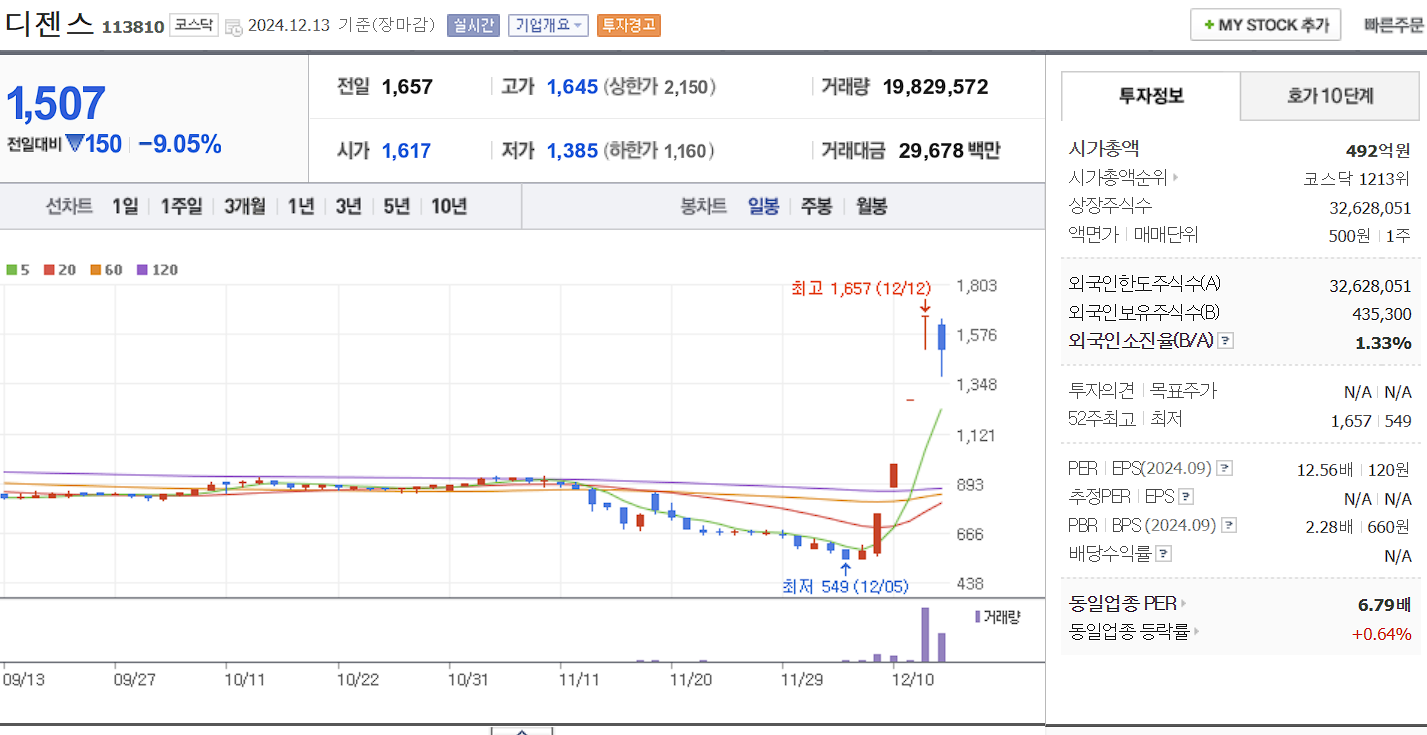
Task: Click the EPS(2024.09) question mark icon
Action: [1225, 468]
